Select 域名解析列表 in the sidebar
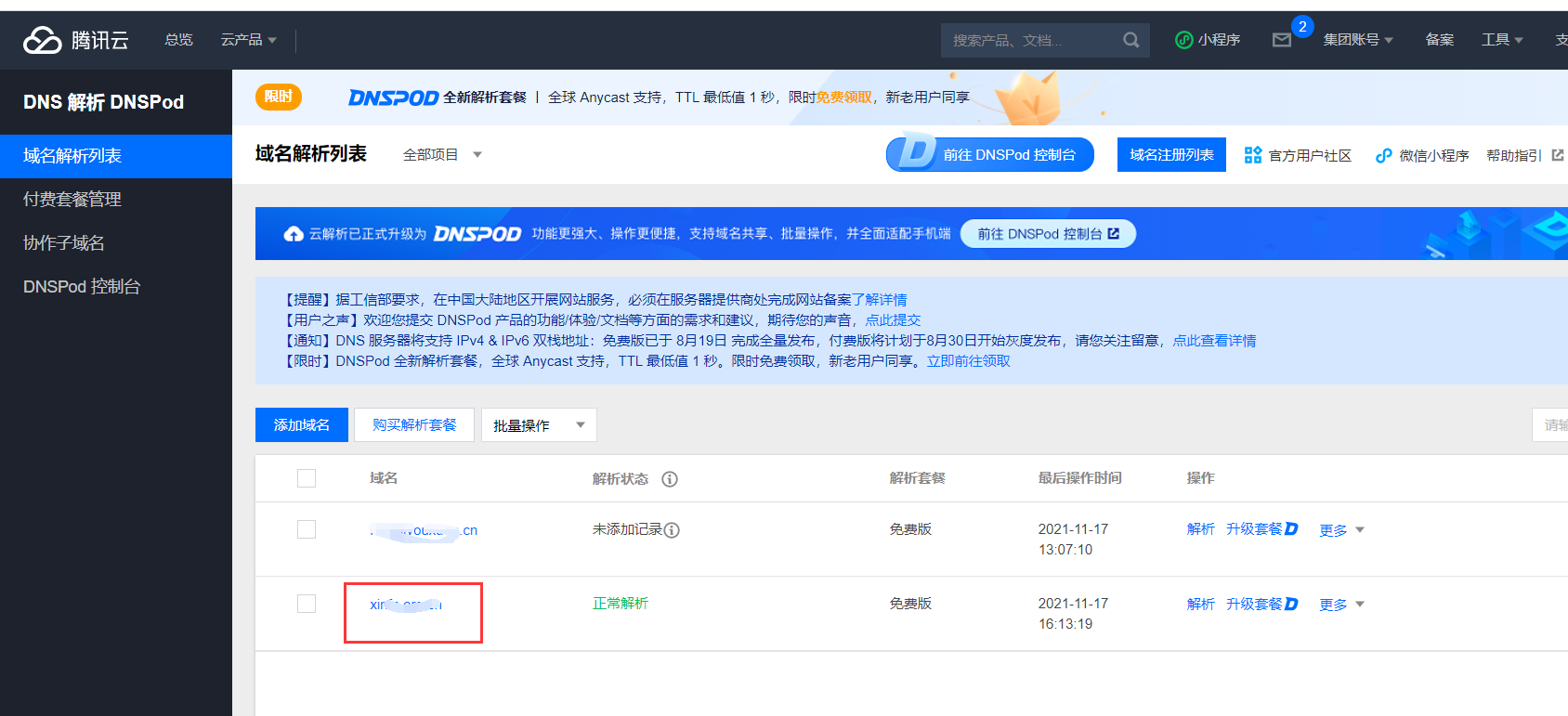The image size is (1568, 716). [116, 156]
